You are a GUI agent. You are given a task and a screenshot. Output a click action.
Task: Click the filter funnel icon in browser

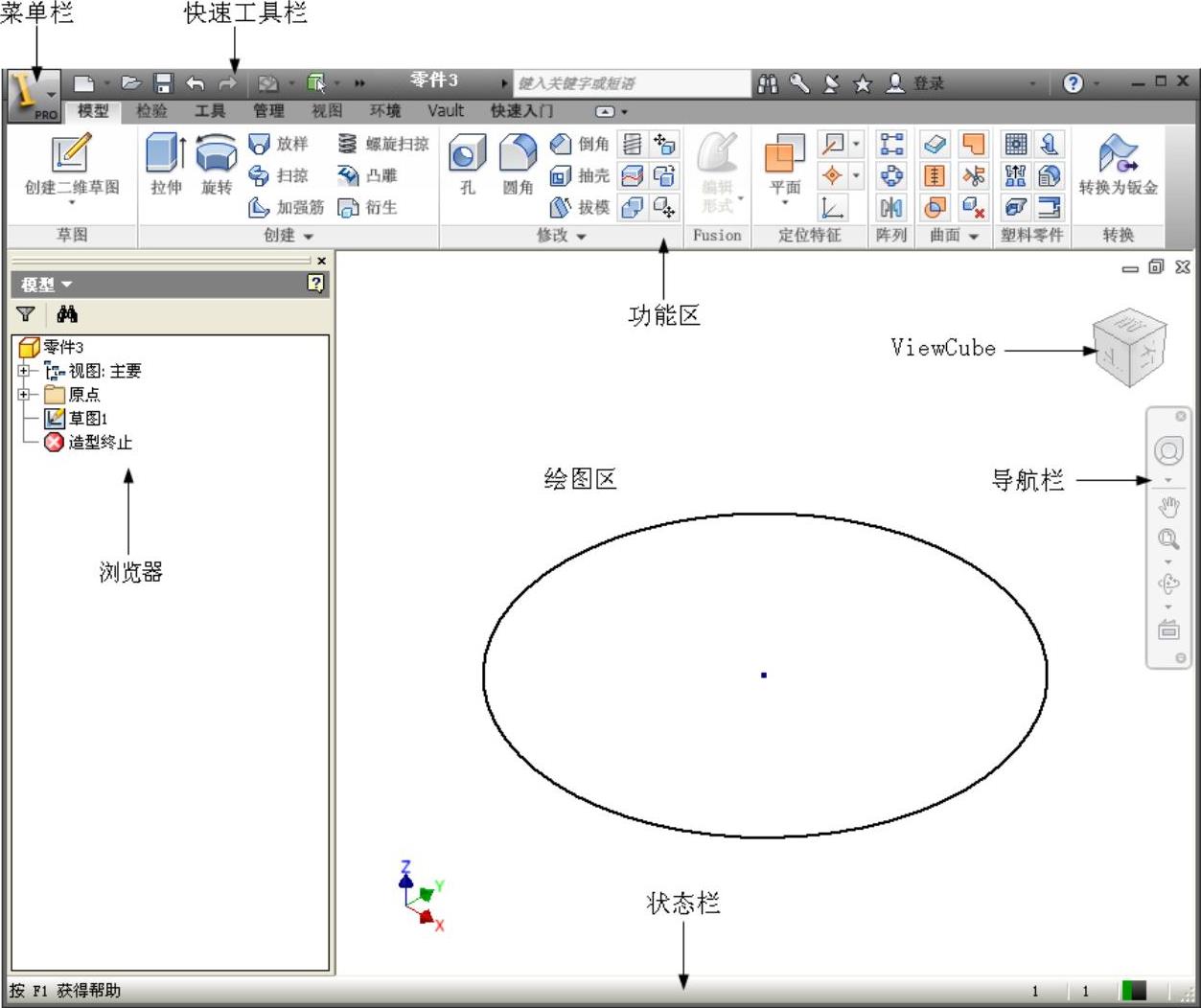click(26, 314)
